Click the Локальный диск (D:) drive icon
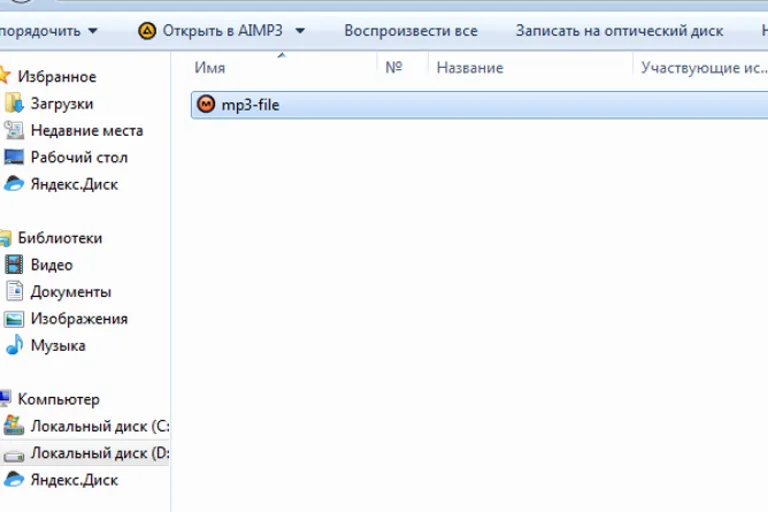The width and height of the screenshot is (768, 512). click(14, 456)
